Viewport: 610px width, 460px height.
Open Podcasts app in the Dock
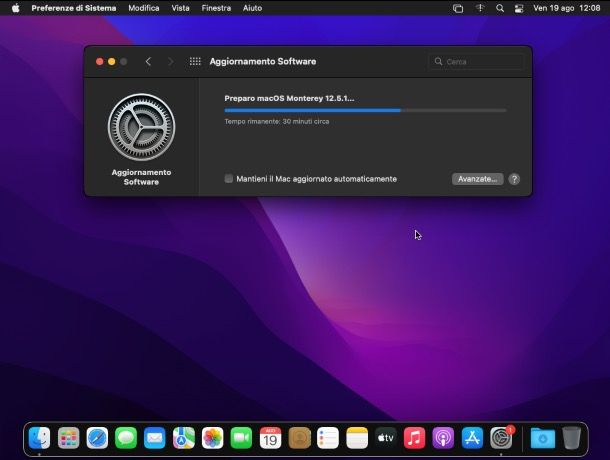click(x=443, y=438)
